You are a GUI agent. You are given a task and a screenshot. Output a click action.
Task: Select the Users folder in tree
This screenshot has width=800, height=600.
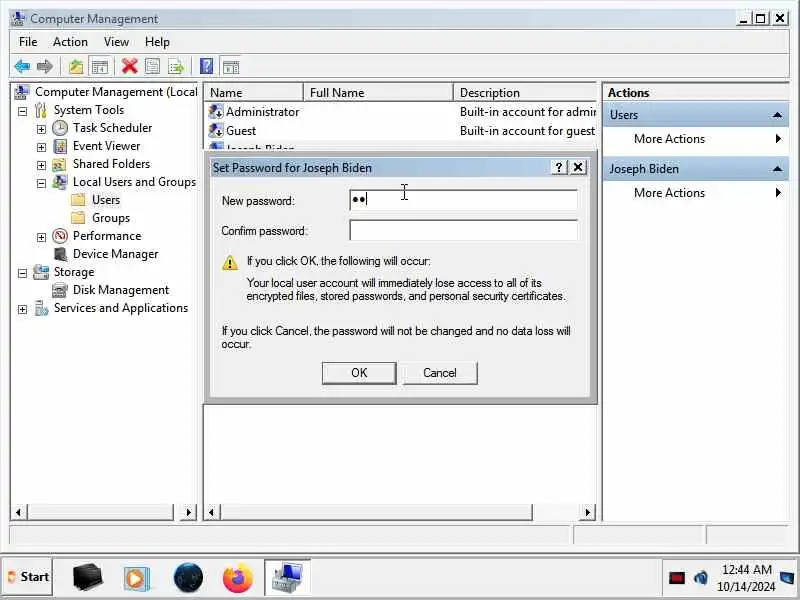click(106, 200)
